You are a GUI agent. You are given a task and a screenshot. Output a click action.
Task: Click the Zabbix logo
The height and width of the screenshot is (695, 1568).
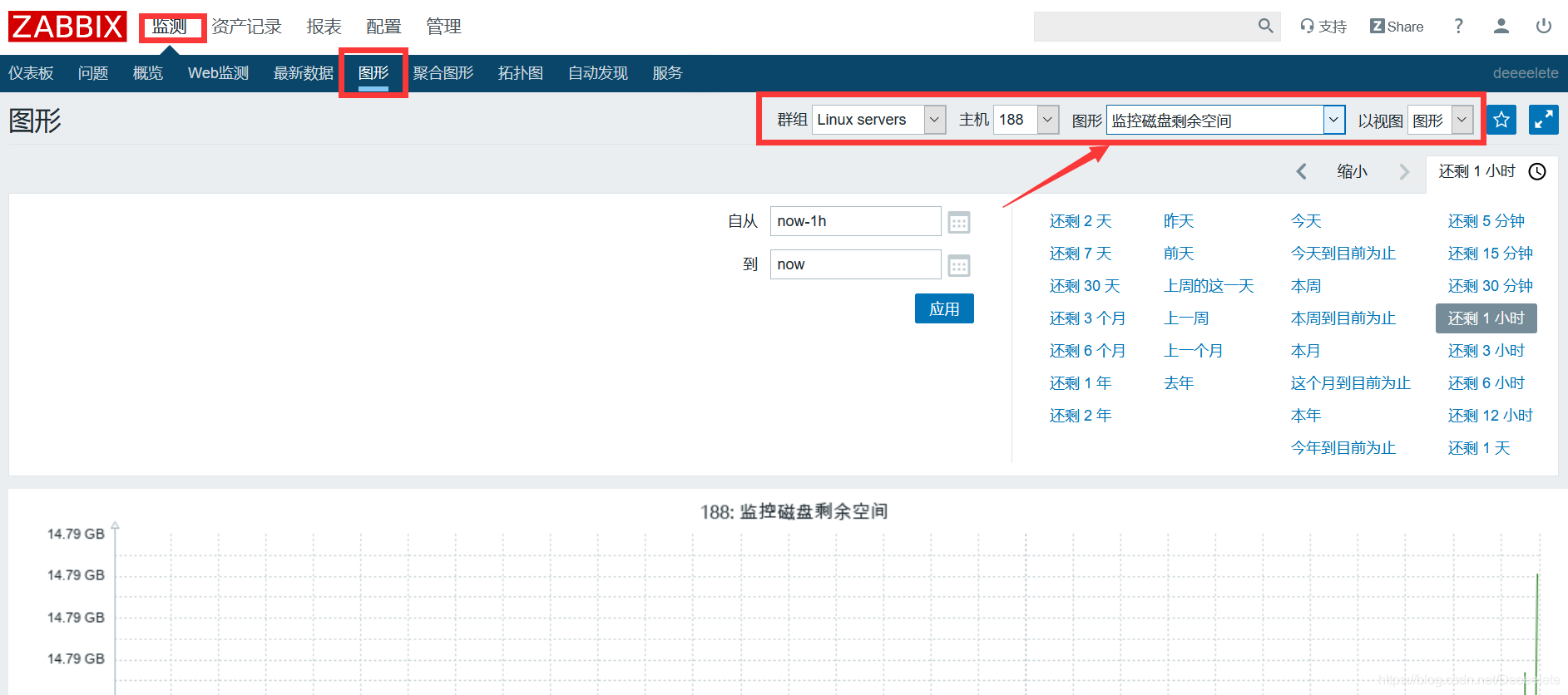[x=67, y=27]
